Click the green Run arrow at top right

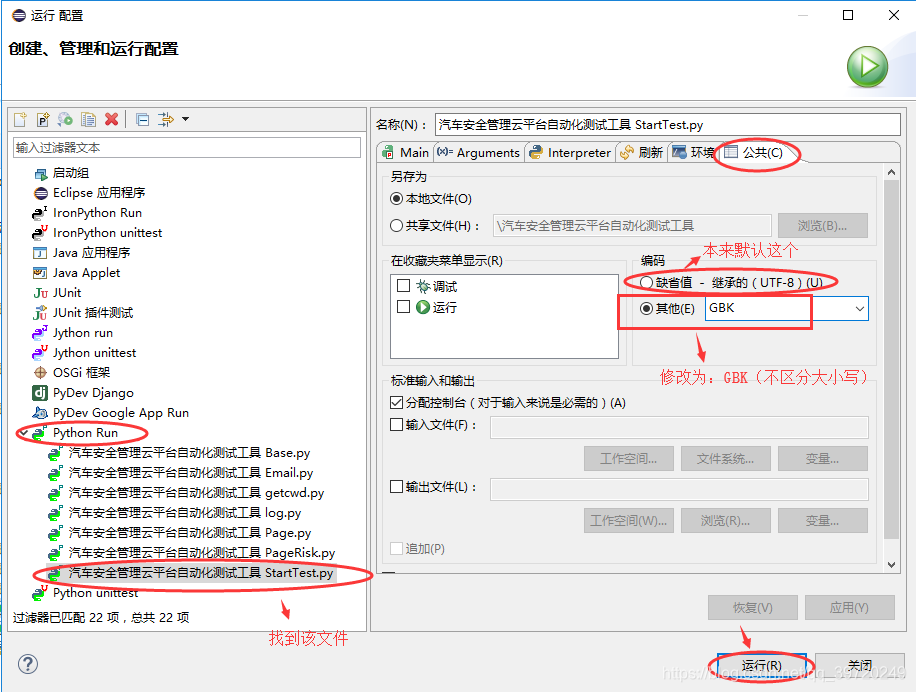[866, 66]
